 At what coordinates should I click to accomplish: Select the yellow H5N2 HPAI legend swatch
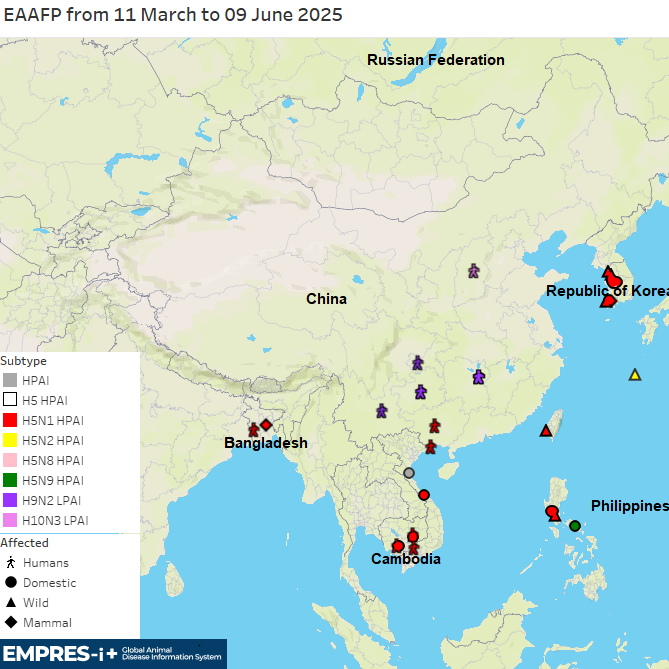click(10, 440)
